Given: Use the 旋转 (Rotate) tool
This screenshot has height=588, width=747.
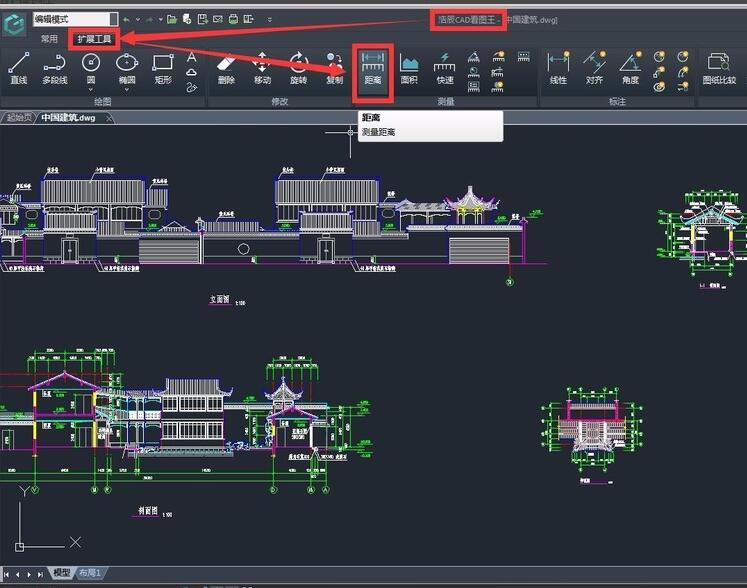Looking at the screenshot, I should pos(298,67).
